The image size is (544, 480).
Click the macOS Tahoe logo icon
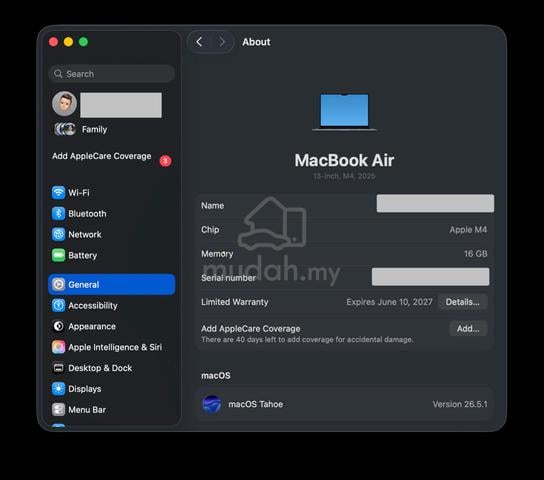pos(212,404)
